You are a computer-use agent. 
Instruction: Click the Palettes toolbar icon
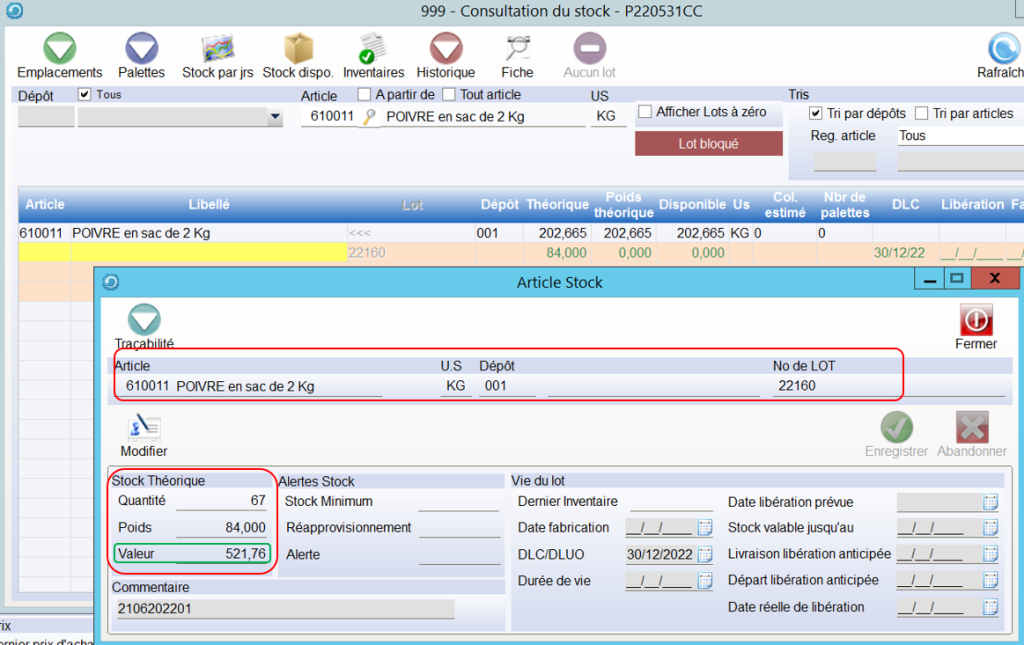pyautogui.click(x=141, y=49)
